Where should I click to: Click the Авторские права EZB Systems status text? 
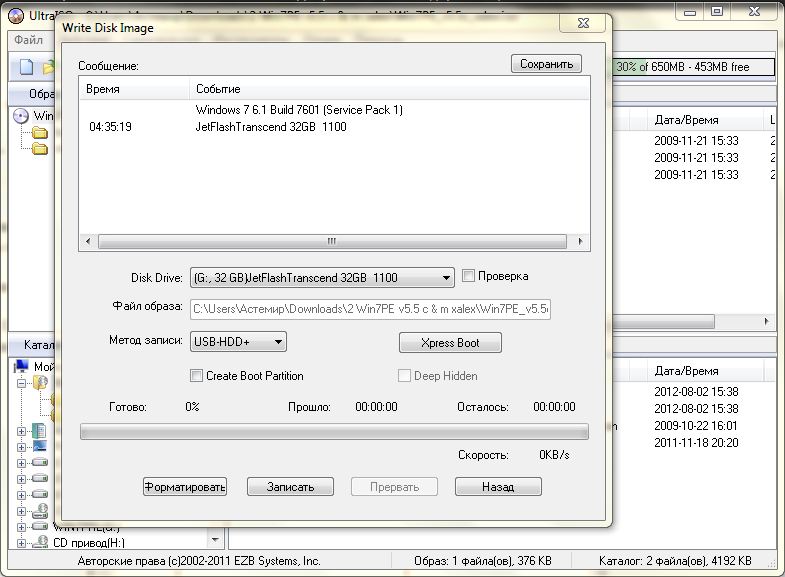coord(199,561)
